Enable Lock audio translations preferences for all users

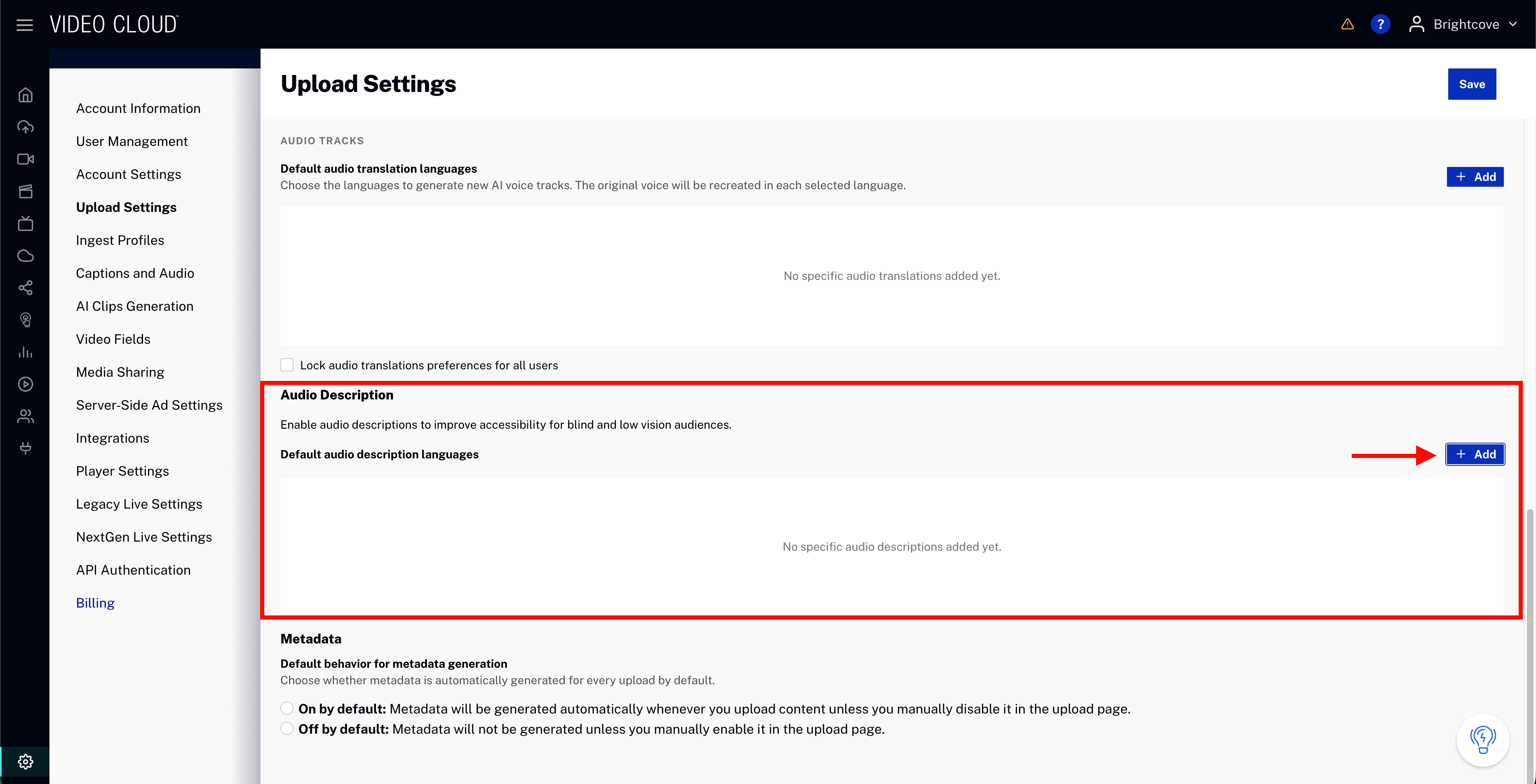point(287,364)
